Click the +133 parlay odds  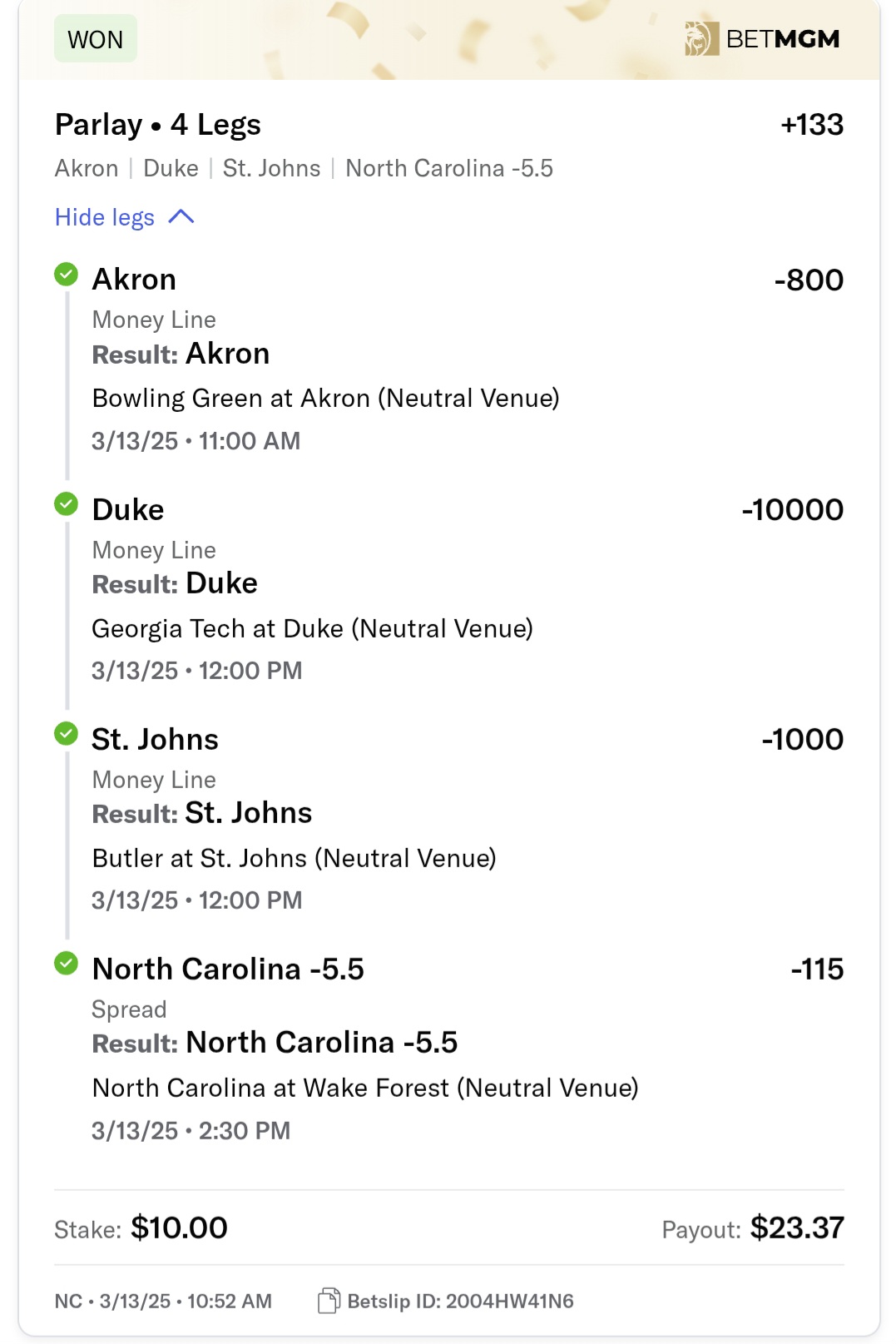[x=812, y=125]
